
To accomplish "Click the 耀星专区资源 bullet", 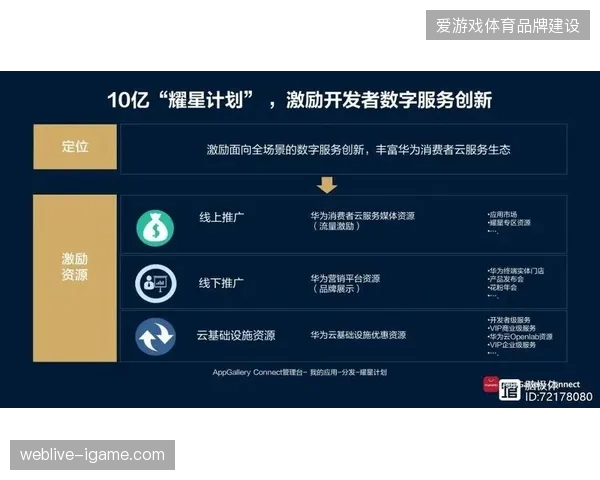I will pos(509,223).
